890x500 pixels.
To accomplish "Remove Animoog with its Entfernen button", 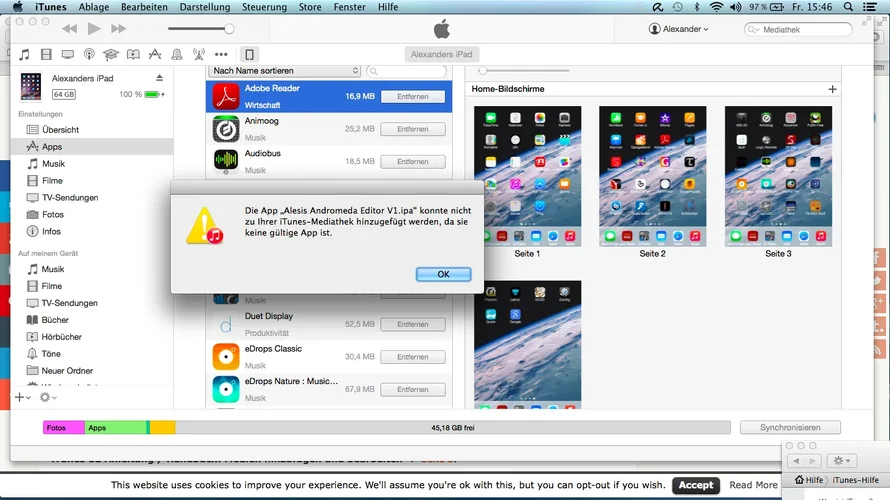I will (x=412, y=129).
